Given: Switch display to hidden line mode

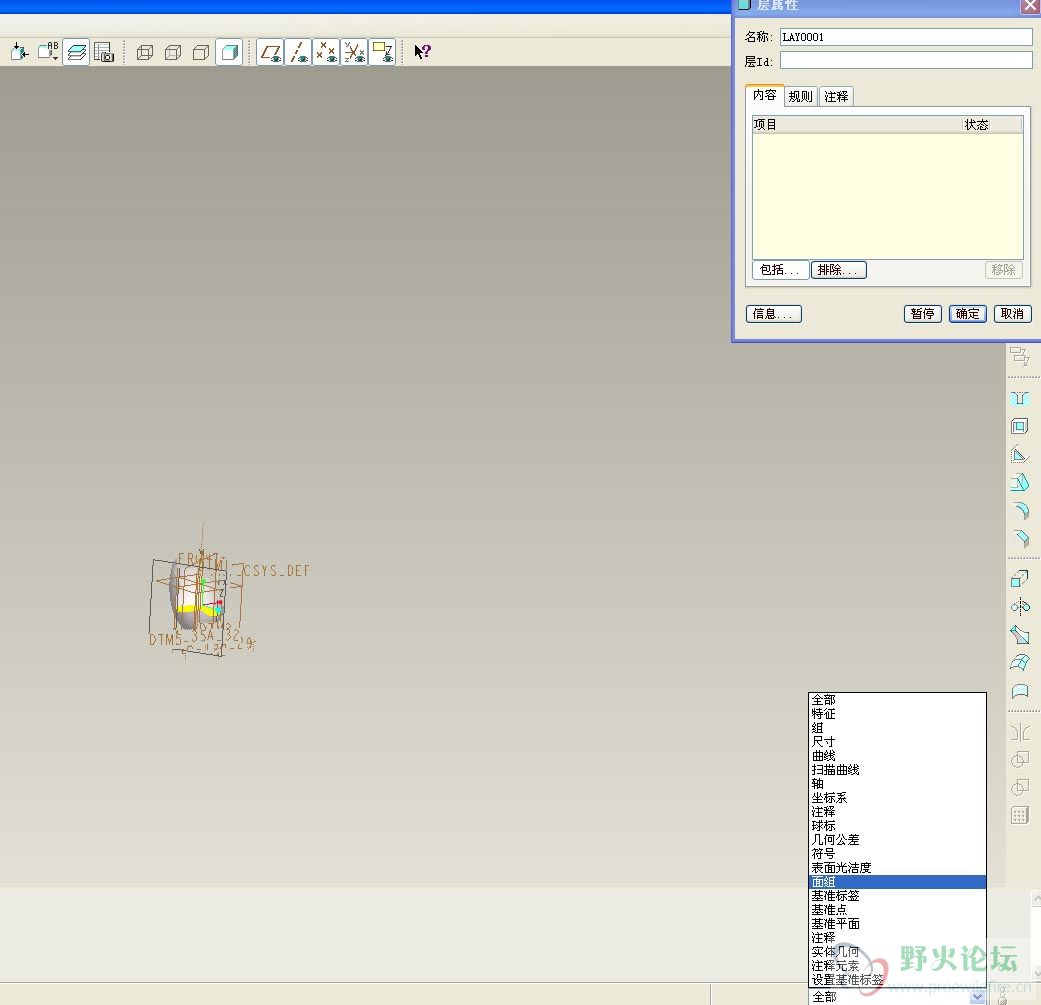Looking at the screenshot, I should [173, 52].
